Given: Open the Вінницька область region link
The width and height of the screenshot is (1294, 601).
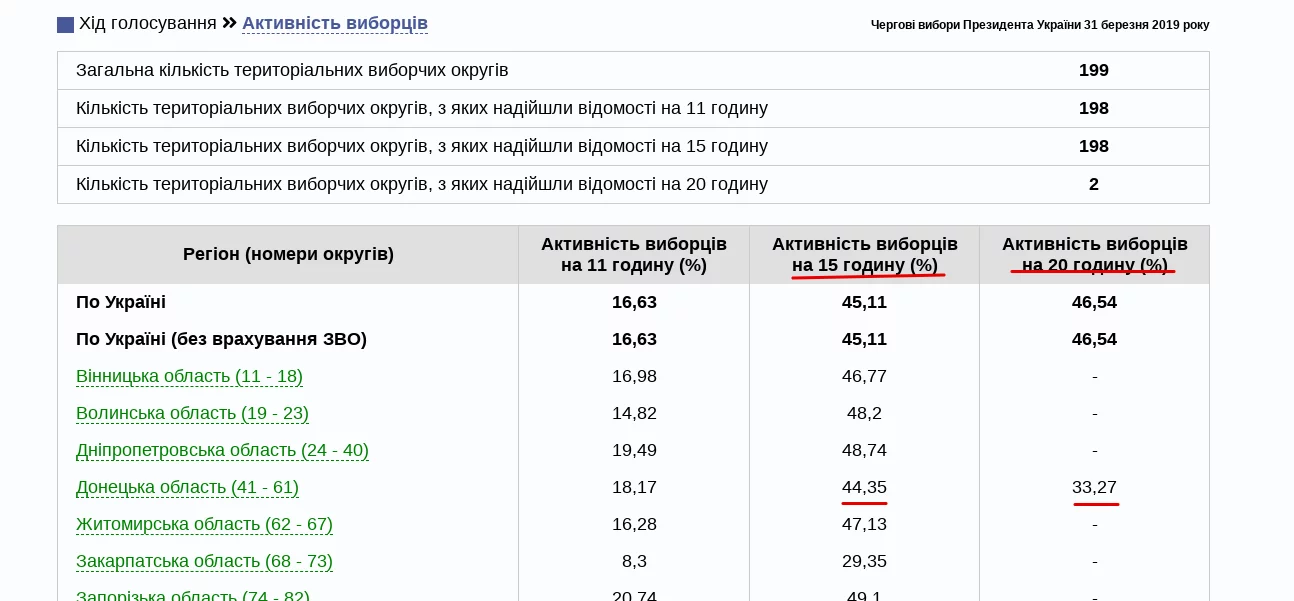Looking at the screenshot, I should [x=189, y=377].
